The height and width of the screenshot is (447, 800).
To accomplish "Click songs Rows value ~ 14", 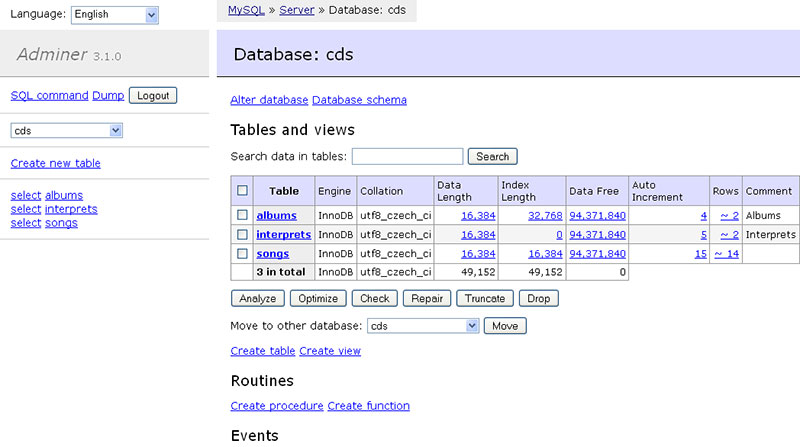I will (x=727, y=254).
